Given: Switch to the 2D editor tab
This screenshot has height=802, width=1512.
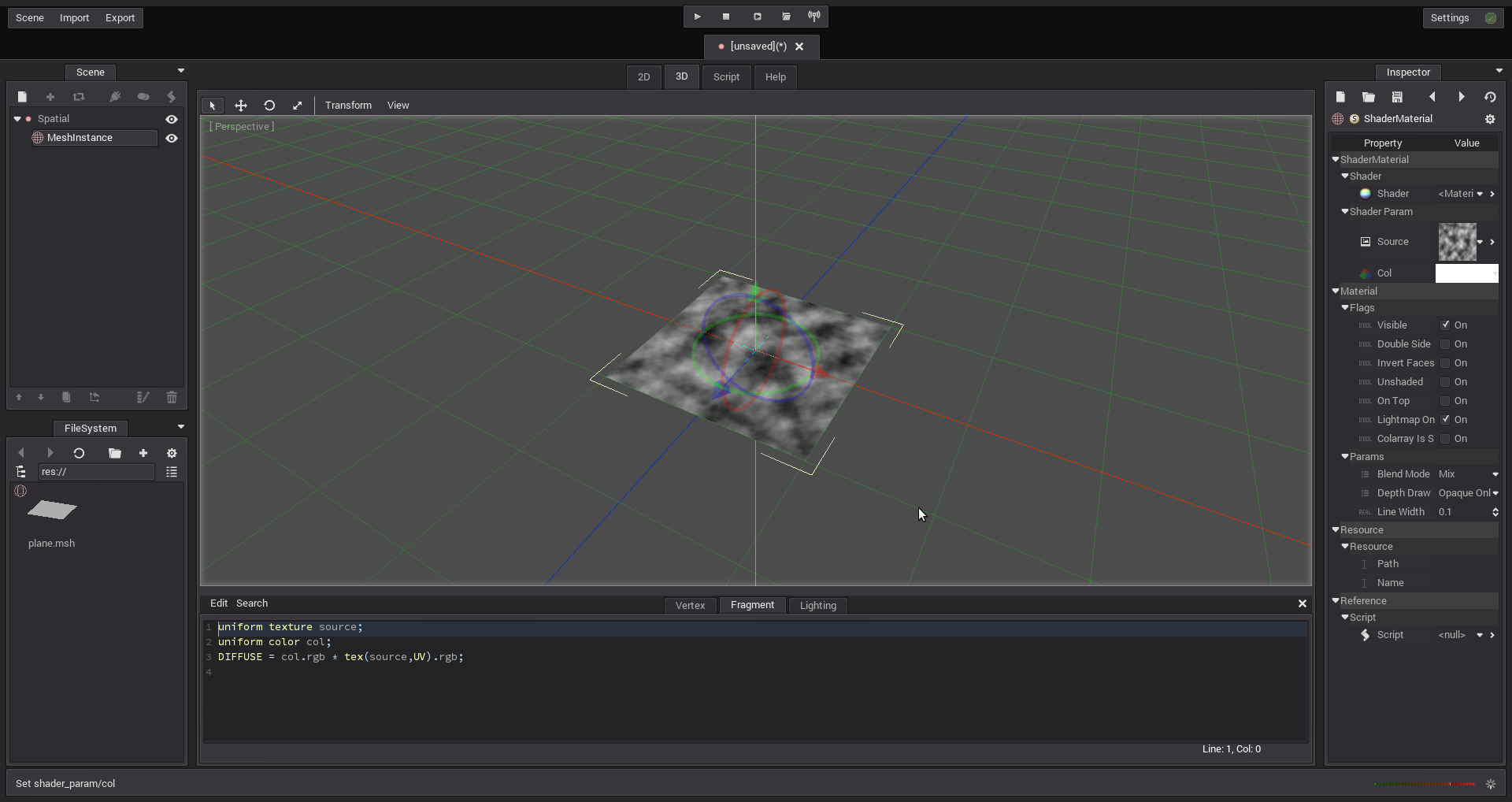Looking at the screenshot, I should coord(643,77).
